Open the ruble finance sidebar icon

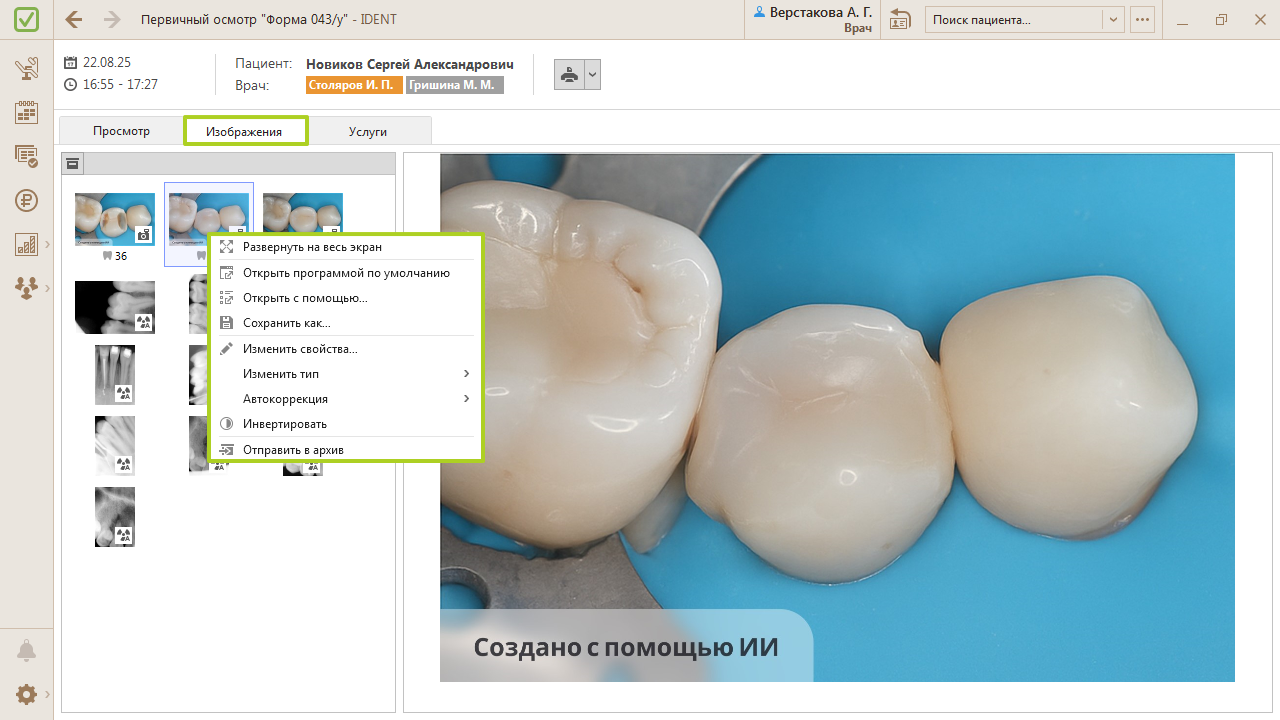(27, 200)
